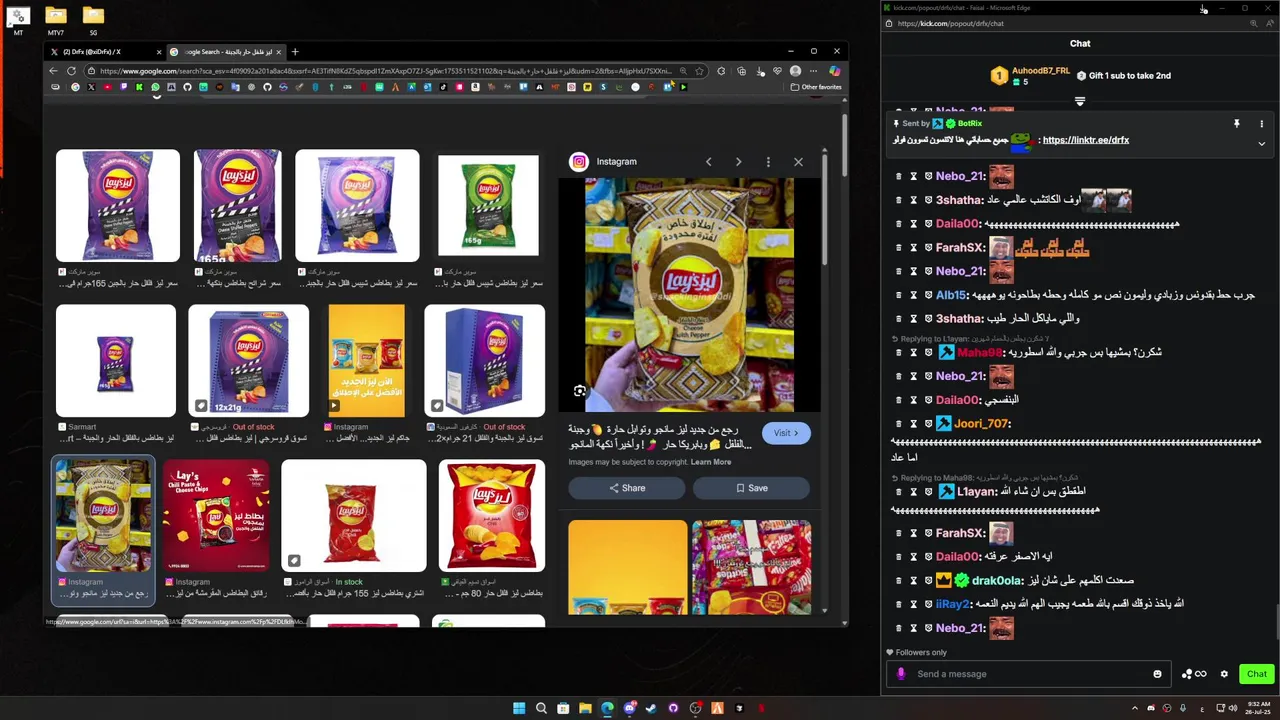1280x720 pixels.
Task: Open the 12x21g Lay's box thumbnail
Action: (248, 361)
